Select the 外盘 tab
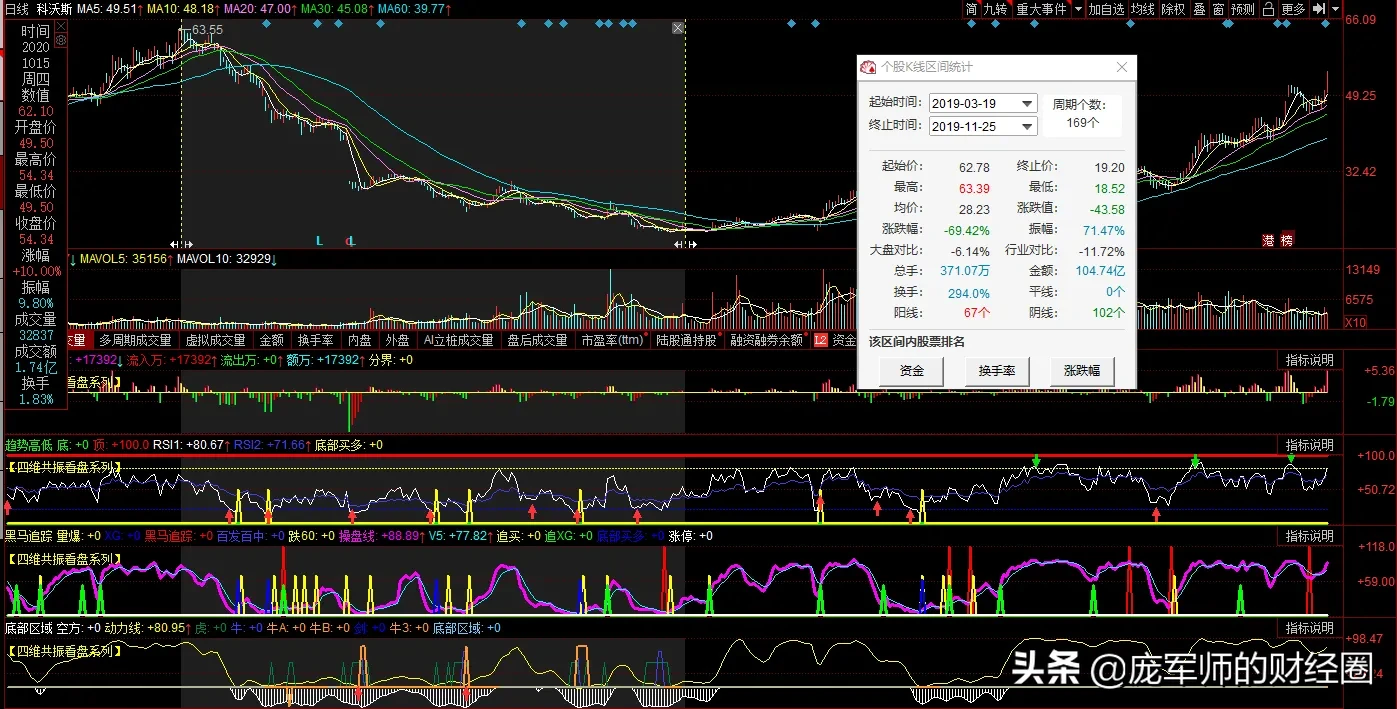Image resolution: width=1397 pixels, height=709 pixels. [x=397, y=340]
